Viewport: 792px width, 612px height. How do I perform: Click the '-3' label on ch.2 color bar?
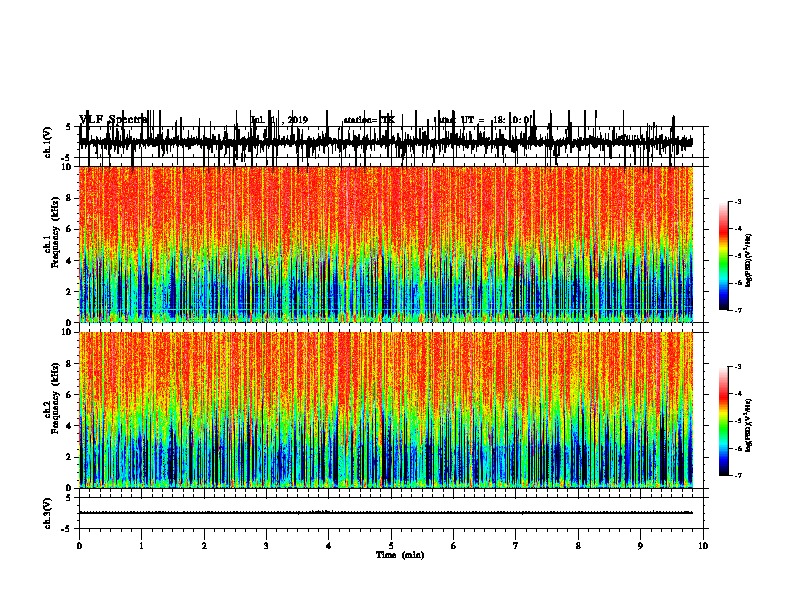(737, 367)
